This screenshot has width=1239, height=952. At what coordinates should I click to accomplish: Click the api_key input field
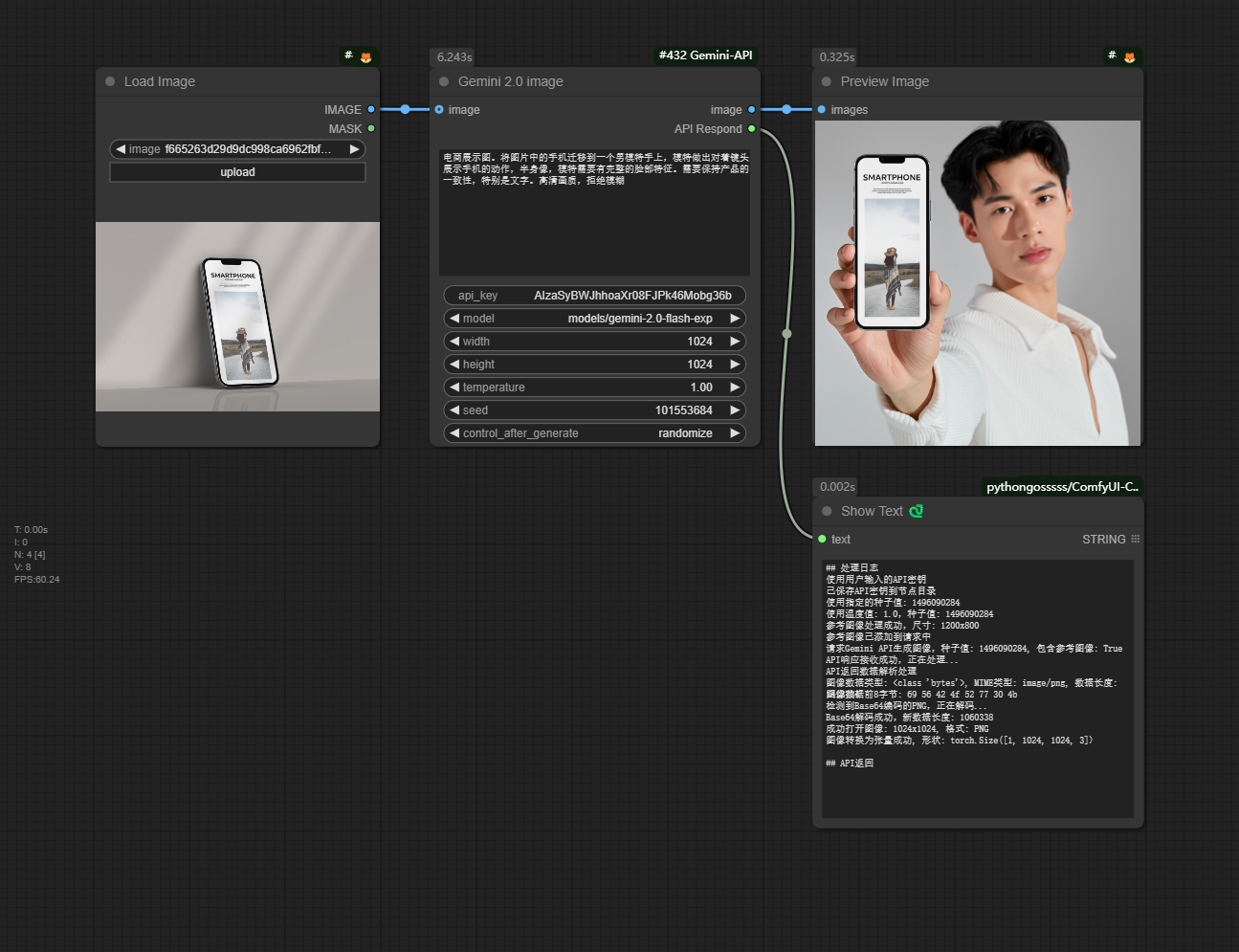[594, 296]
